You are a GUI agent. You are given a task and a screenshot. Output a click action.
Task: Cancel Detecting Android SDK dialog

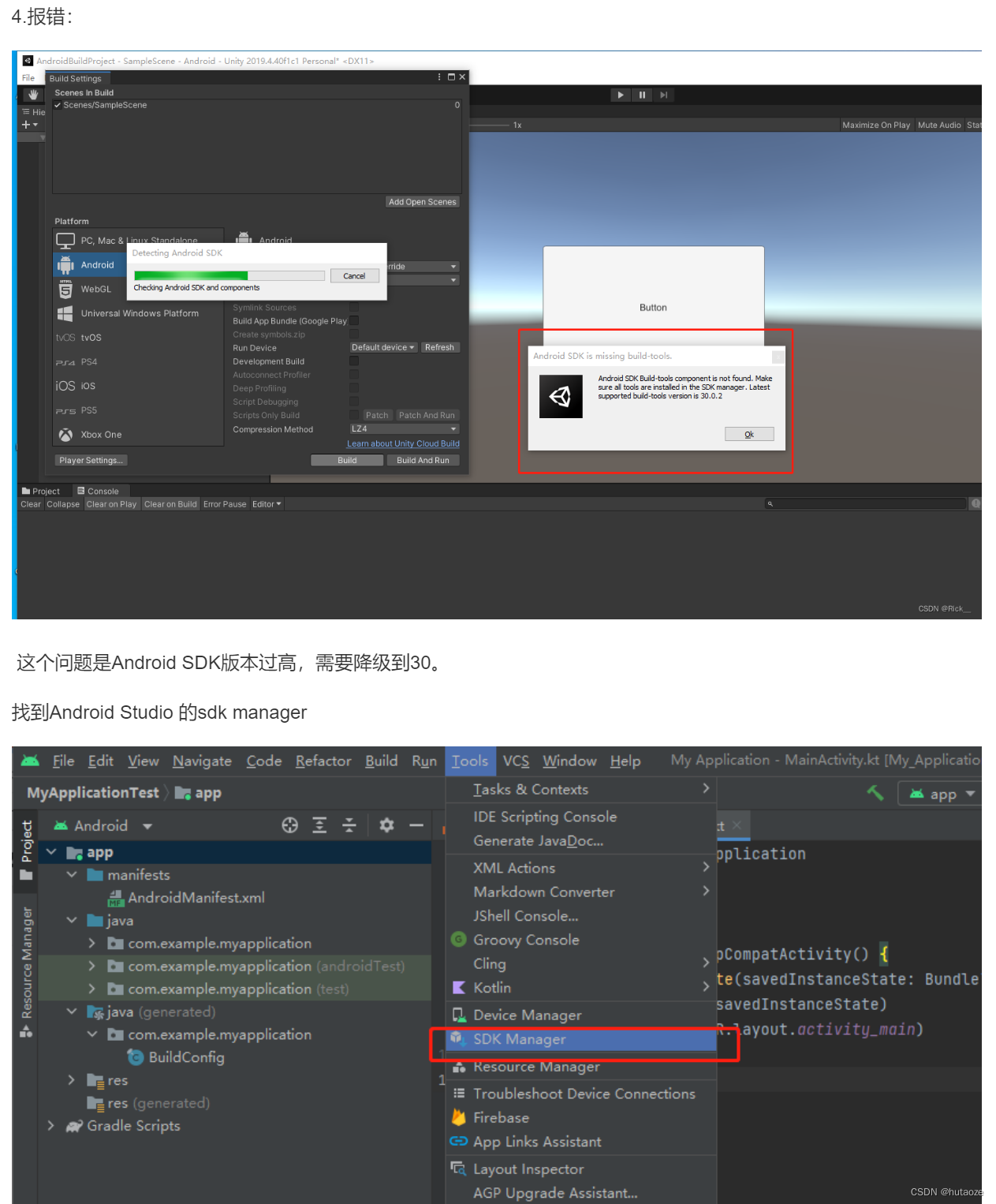pyautogui.click(x=355, y=275)
